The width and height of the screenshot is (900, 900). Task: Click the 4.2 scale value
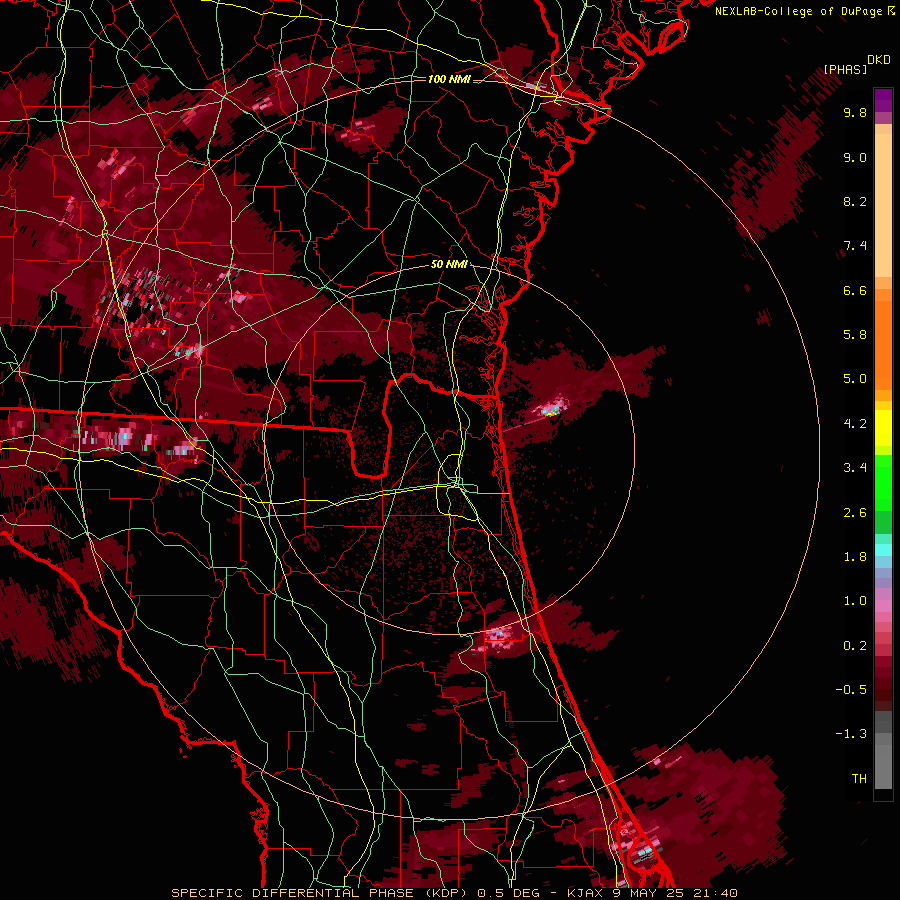pyautogui.click(x=855, y=424)
